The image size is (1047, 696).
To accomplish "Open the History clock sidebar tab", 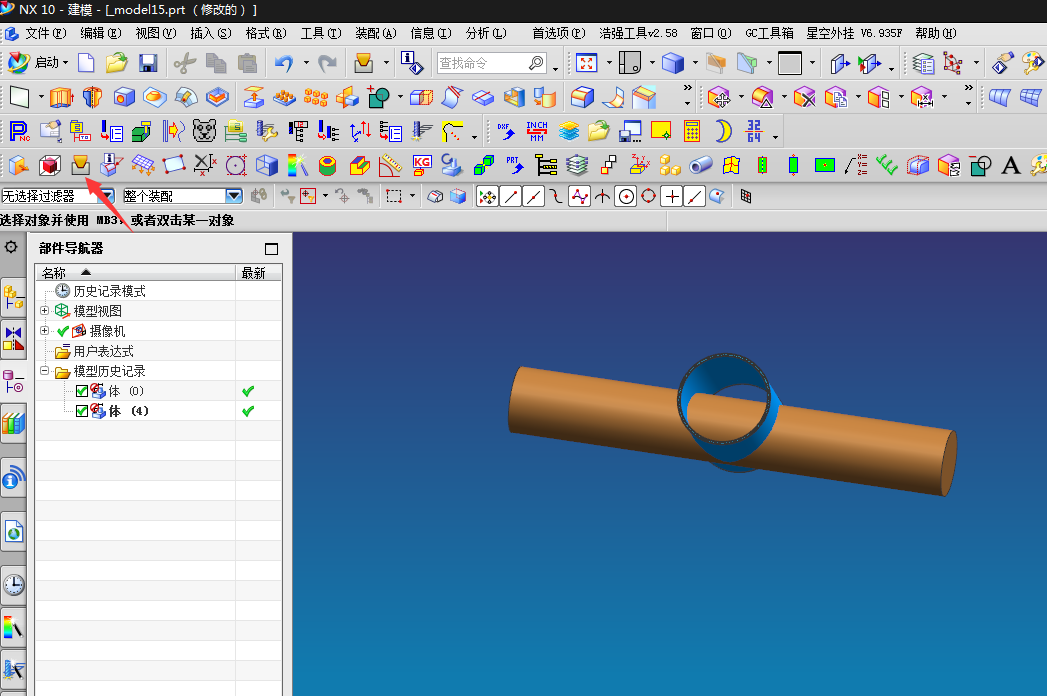I will (x=14, y=585).
